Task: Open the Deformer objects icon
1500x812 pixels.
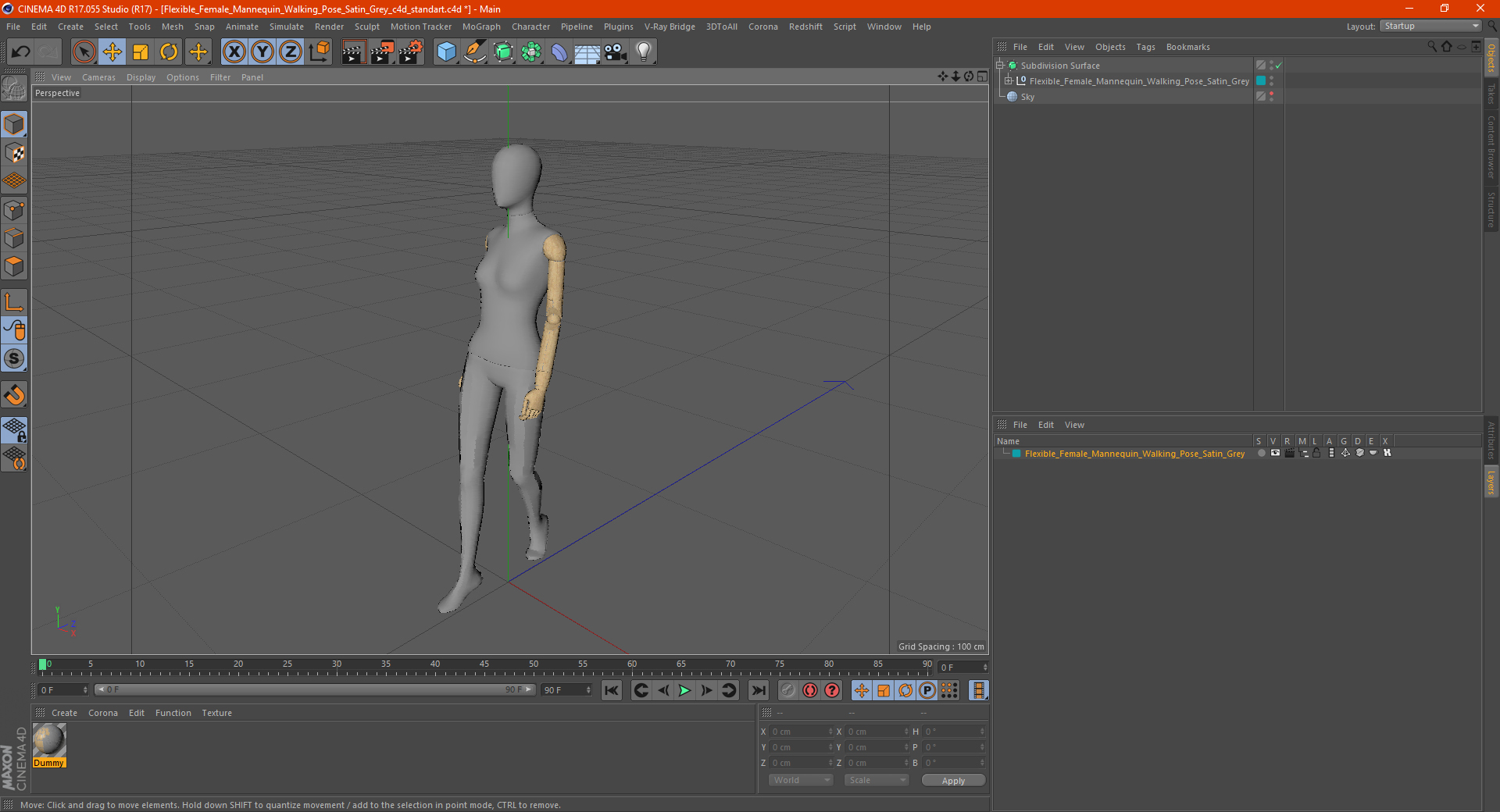Action: click(559, 52)
